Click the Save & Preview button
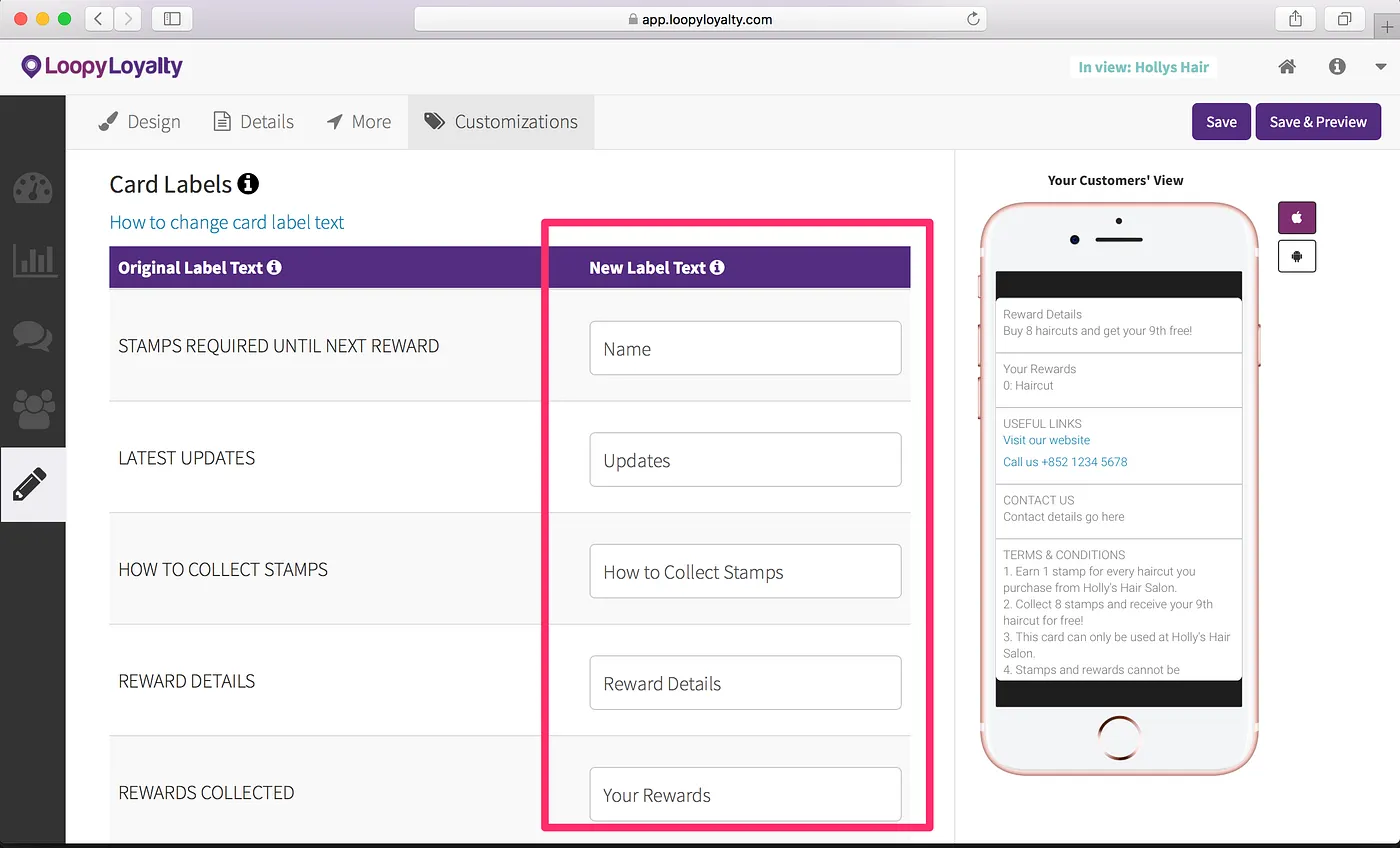The height and width of the screenshot is (848, 1400). pos(1318,122)
